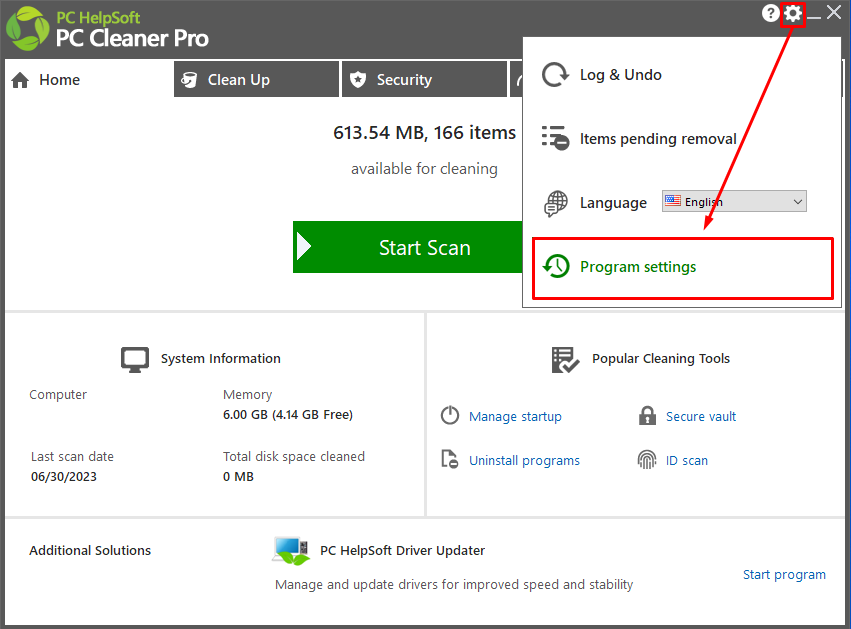
Task: Click the Driver Updater computer icon
Action: (x=291, y=550)
